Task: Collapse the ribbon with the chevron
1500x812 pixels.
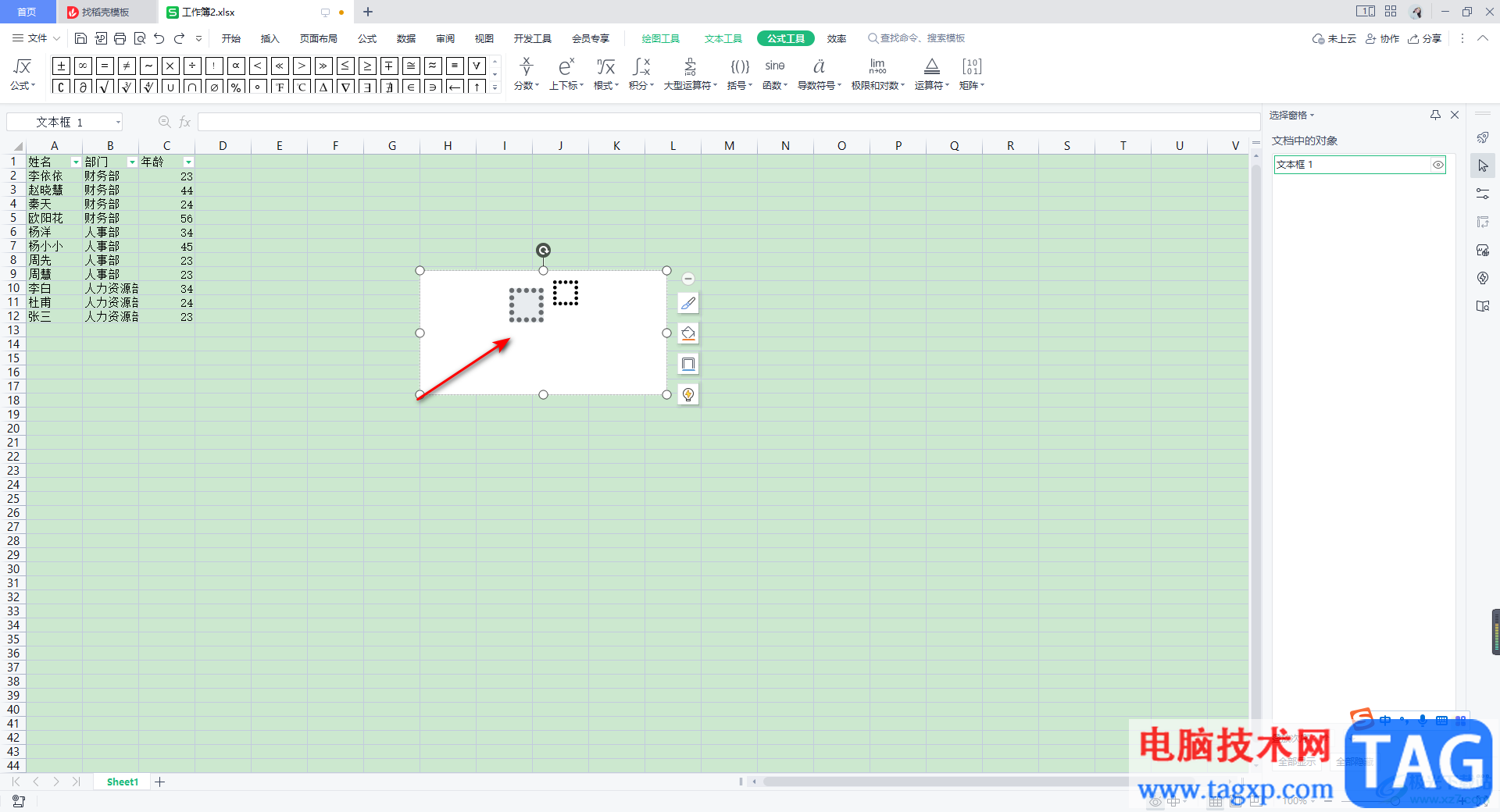Action: pos(1482,38)
